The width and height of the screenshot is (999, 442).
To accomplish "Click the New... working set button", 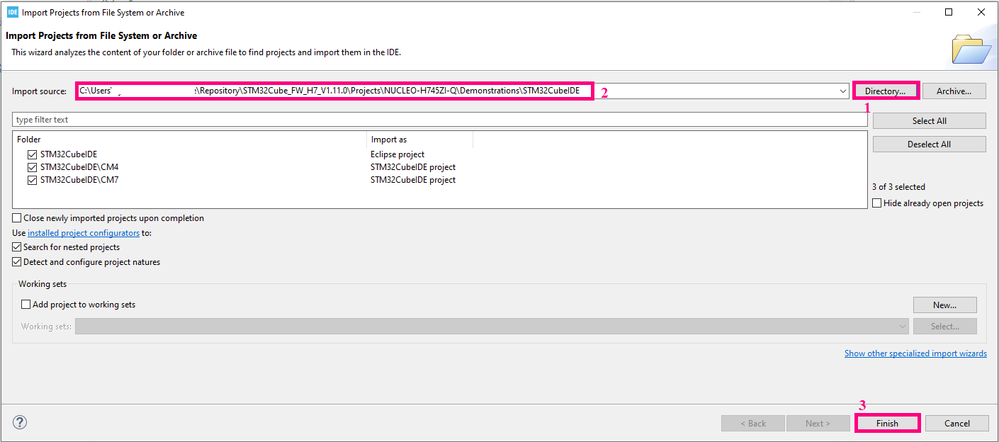I will (945, 305).
